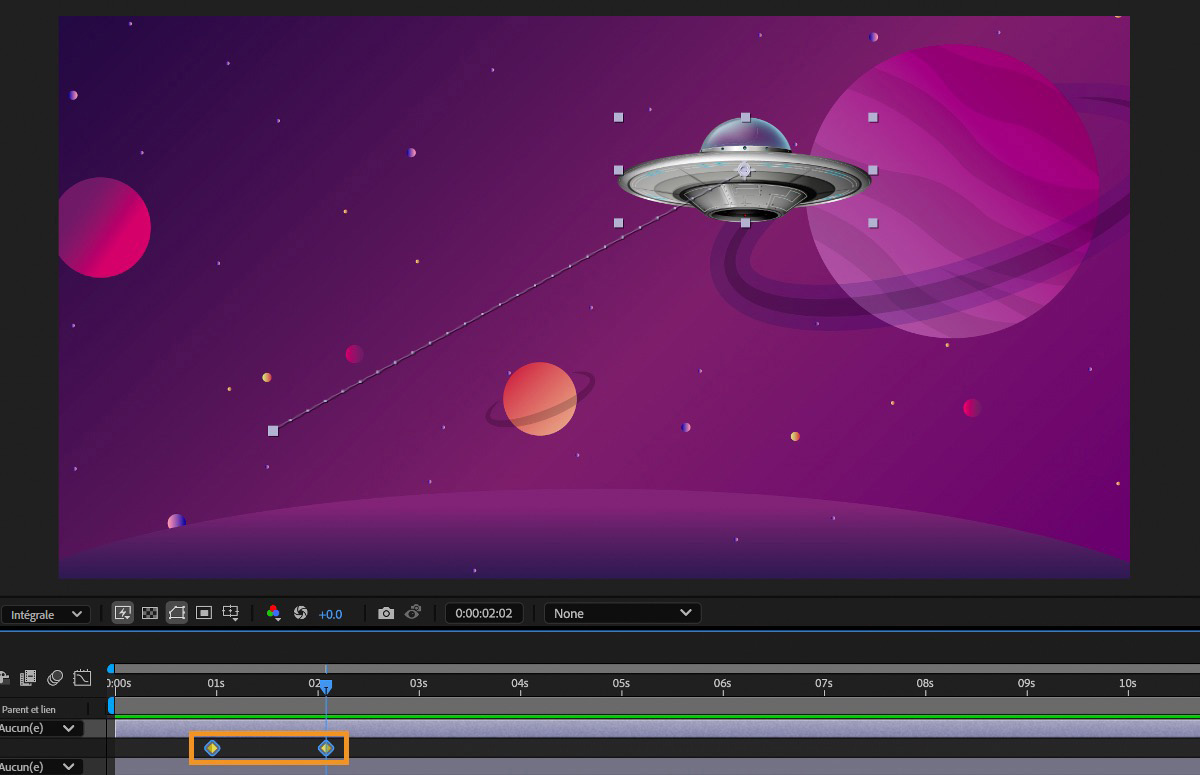
Task: Click the Reset Exposure aperture icon
Action: (x=300, y=613)
